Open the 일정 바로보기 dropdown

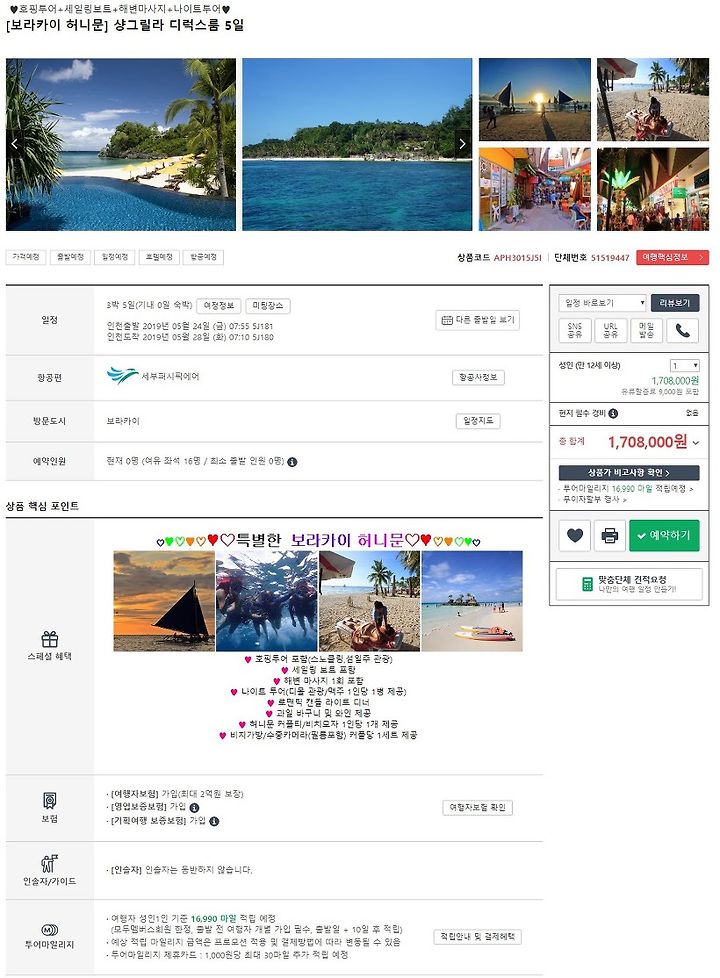click(x=602, y=303)
